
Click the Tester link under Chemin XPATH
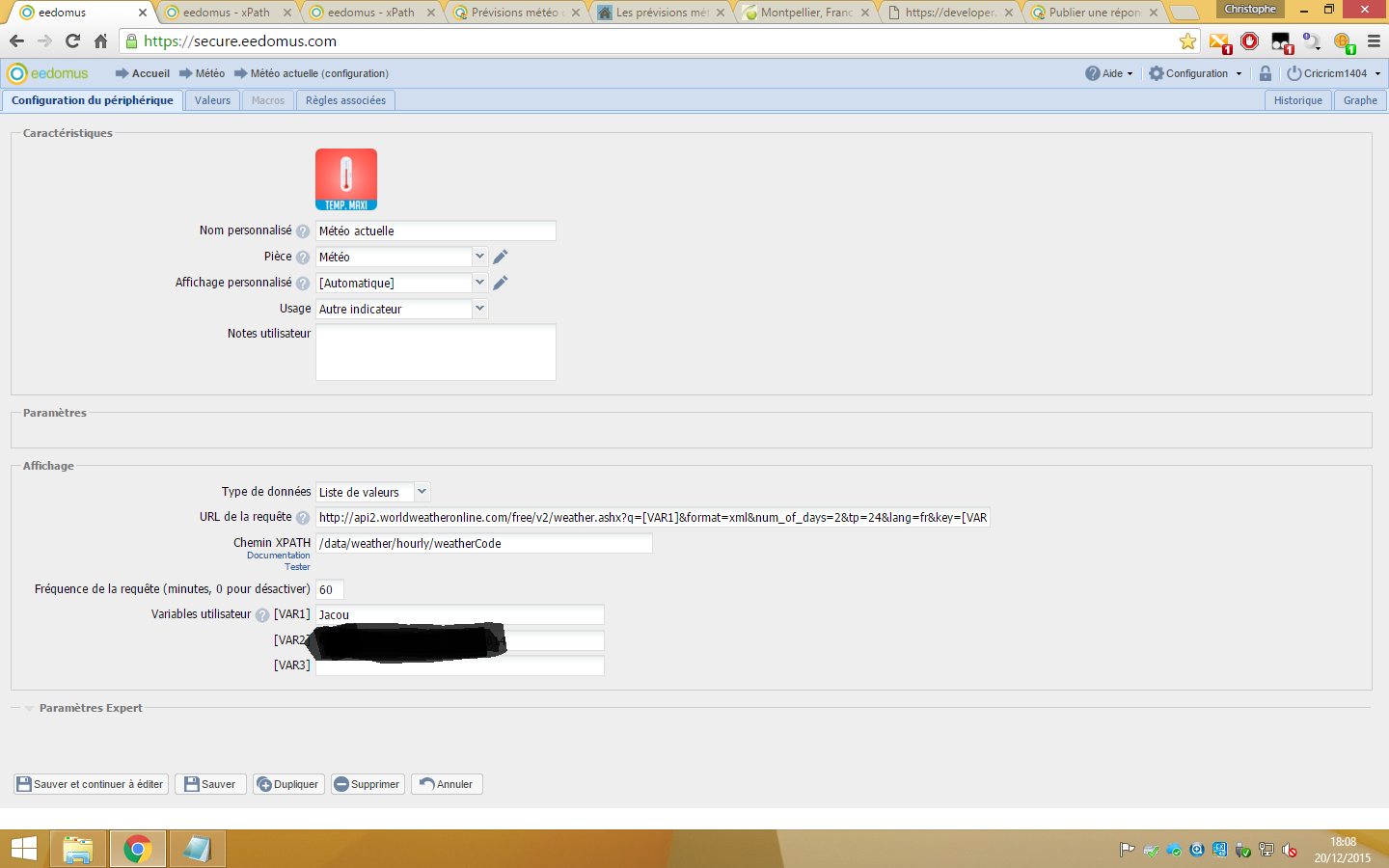point(297,567)
